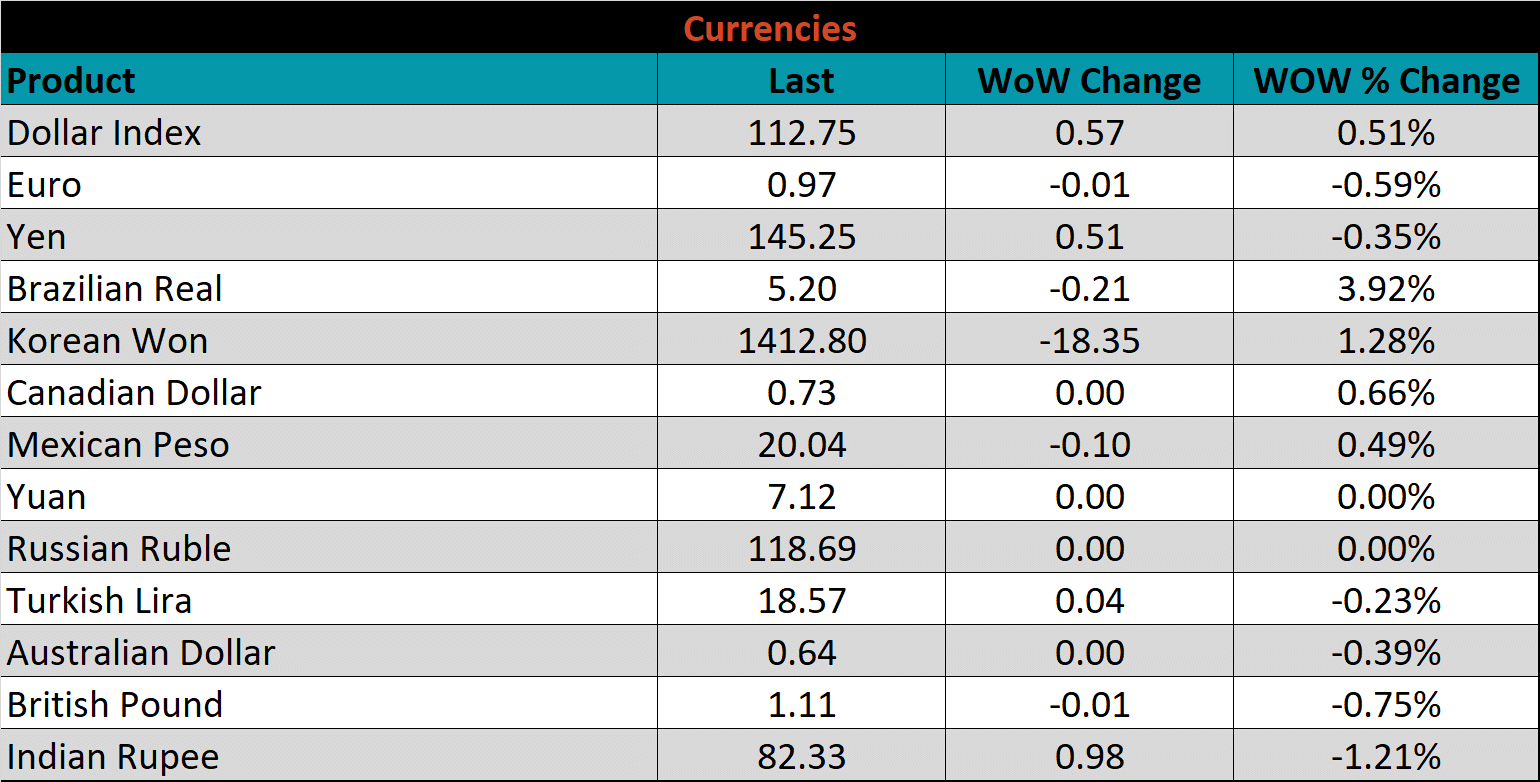
Task: Click the Australian Dollar row label
Action: click(x=141, y=652)
